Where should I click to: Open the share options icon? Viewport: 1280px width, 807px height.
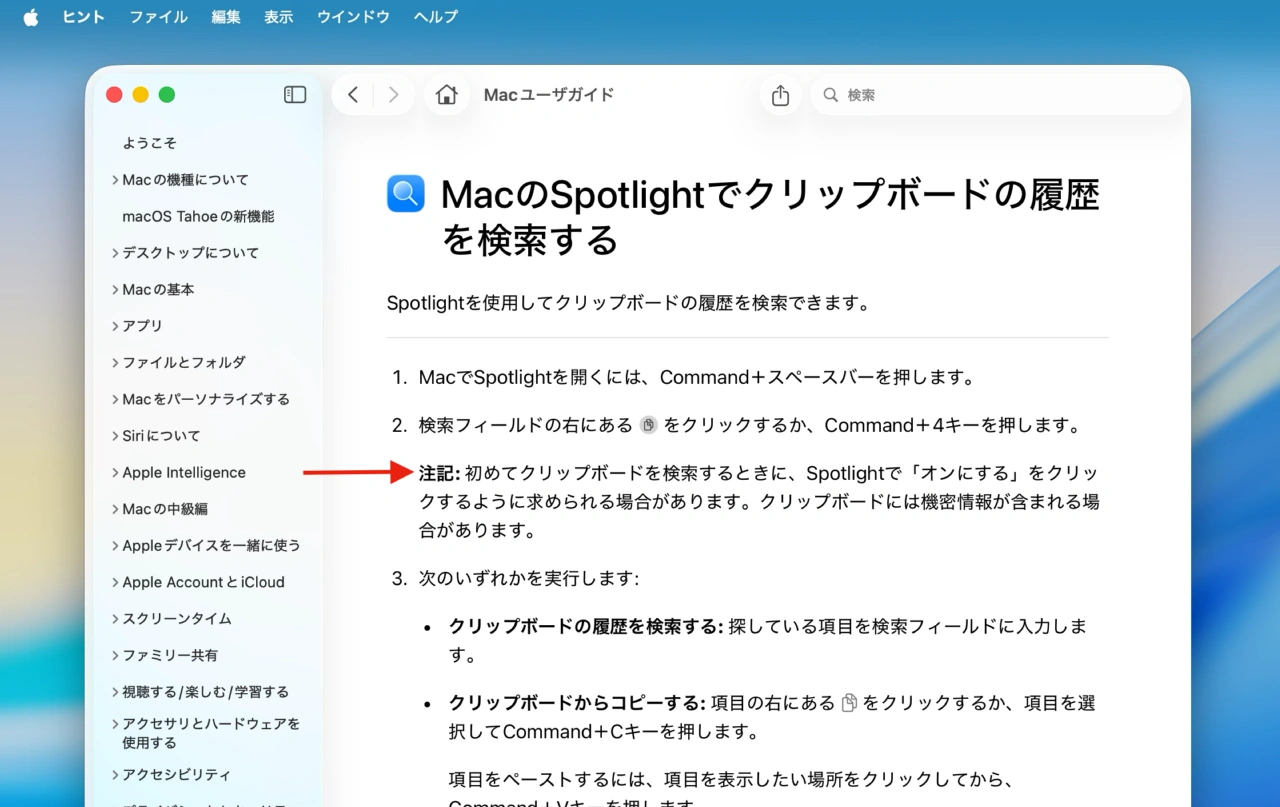pyautogui.click(x=780, y=93)
